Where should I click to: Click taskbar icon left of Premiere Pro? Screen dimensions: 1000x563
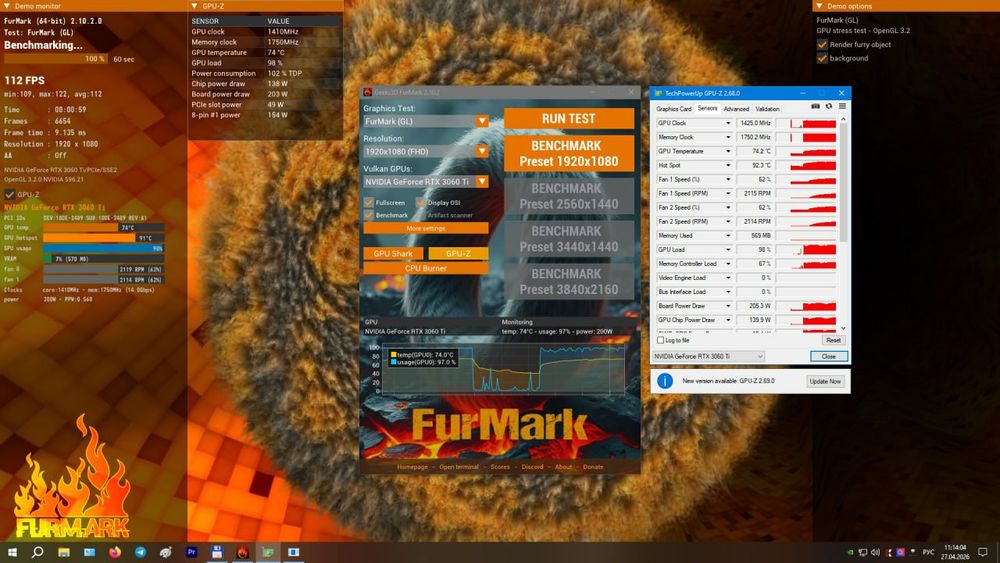click(166, 552)
